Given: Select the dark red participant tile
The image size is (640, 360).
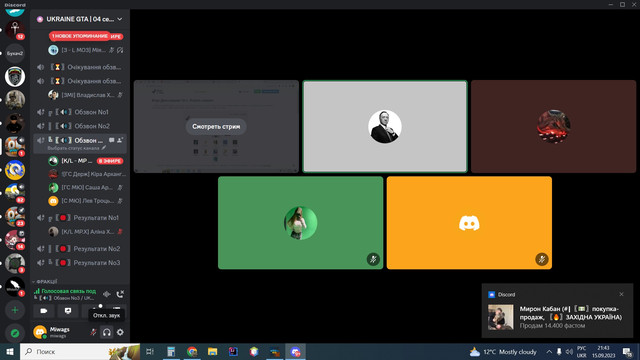Looking at the screenshot, I should pyautogui.click(x=553, y=127).
